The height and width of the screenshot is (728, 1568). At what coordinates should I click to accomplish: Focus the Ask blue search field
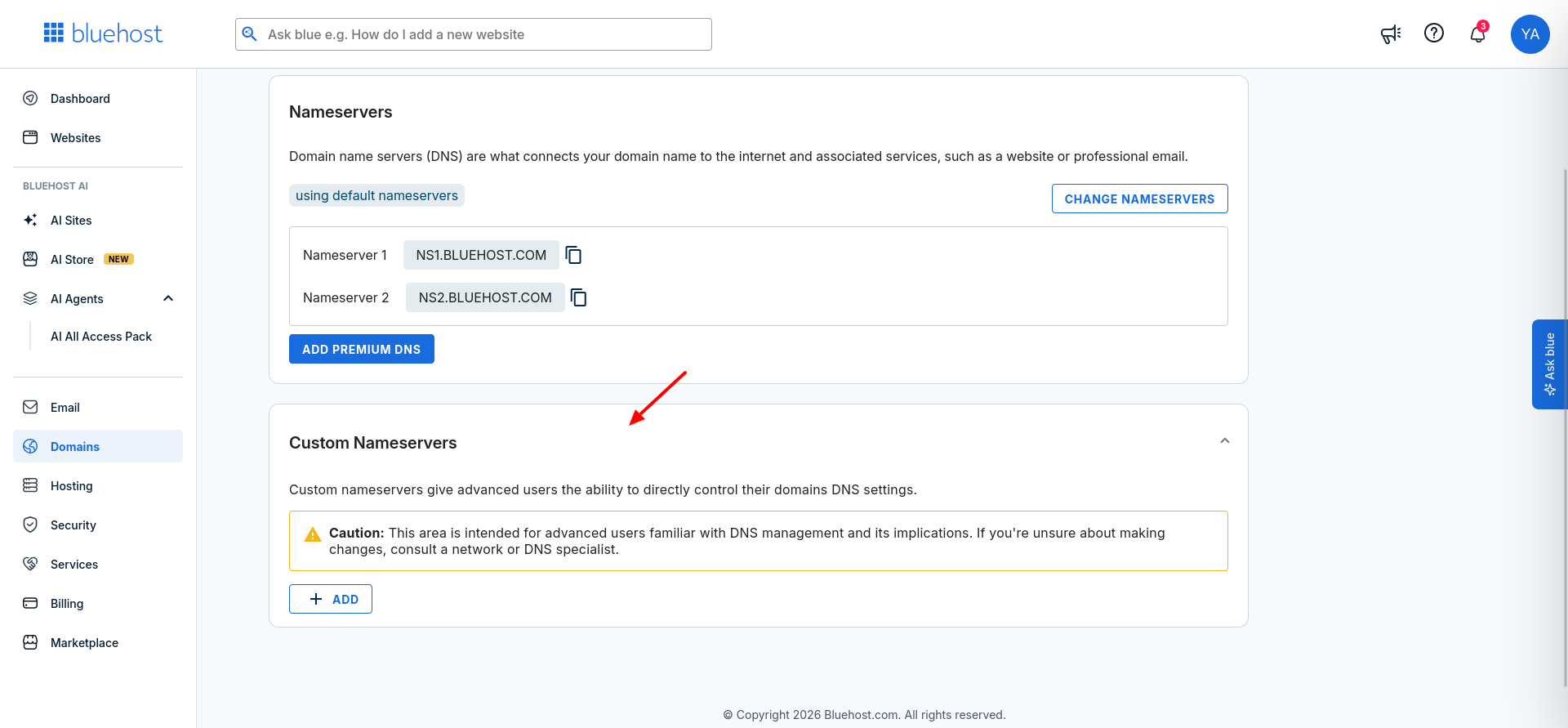(474, 34)
